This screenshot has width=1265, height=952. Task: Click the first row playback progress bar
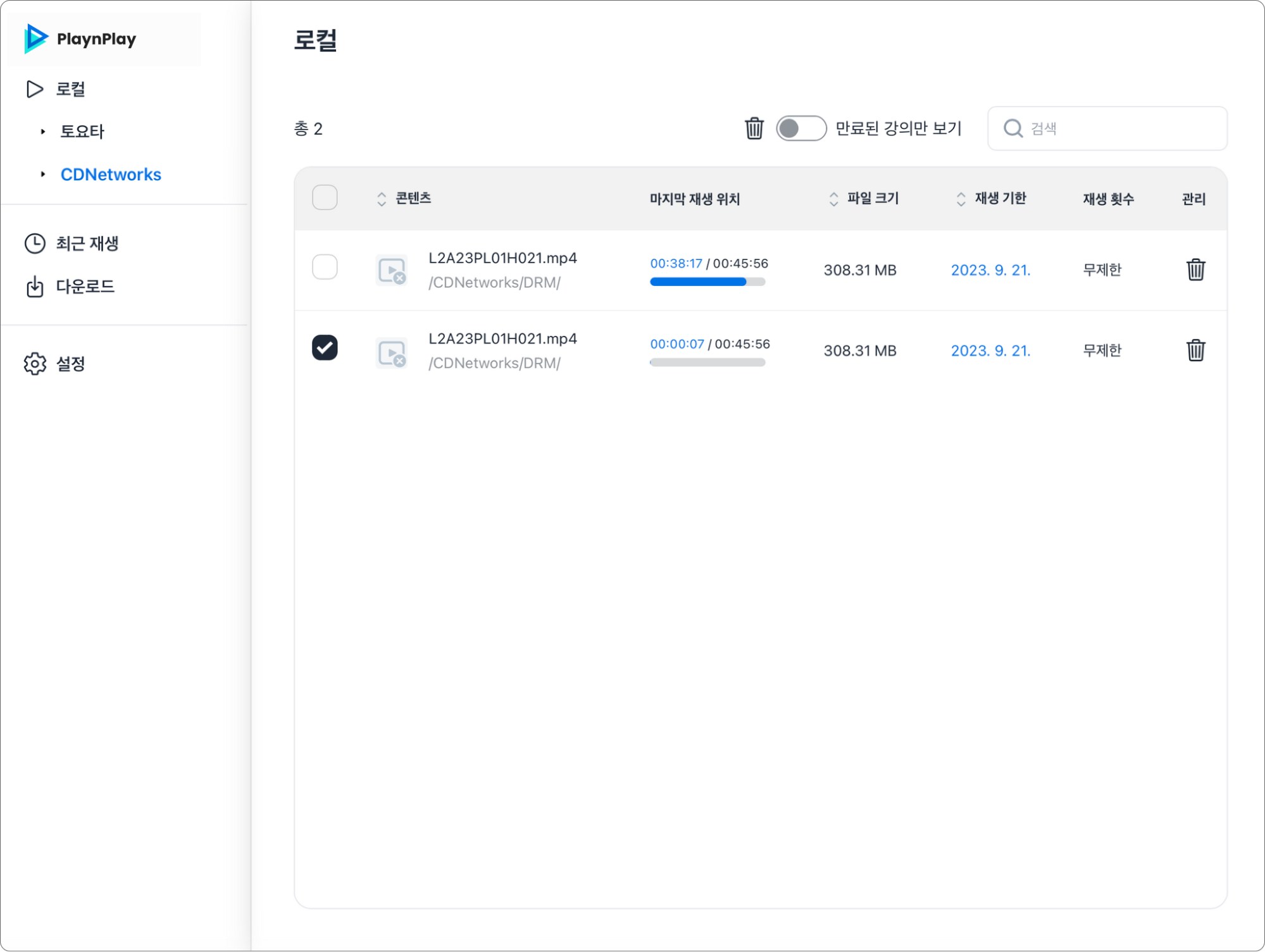tap(707, 282)
